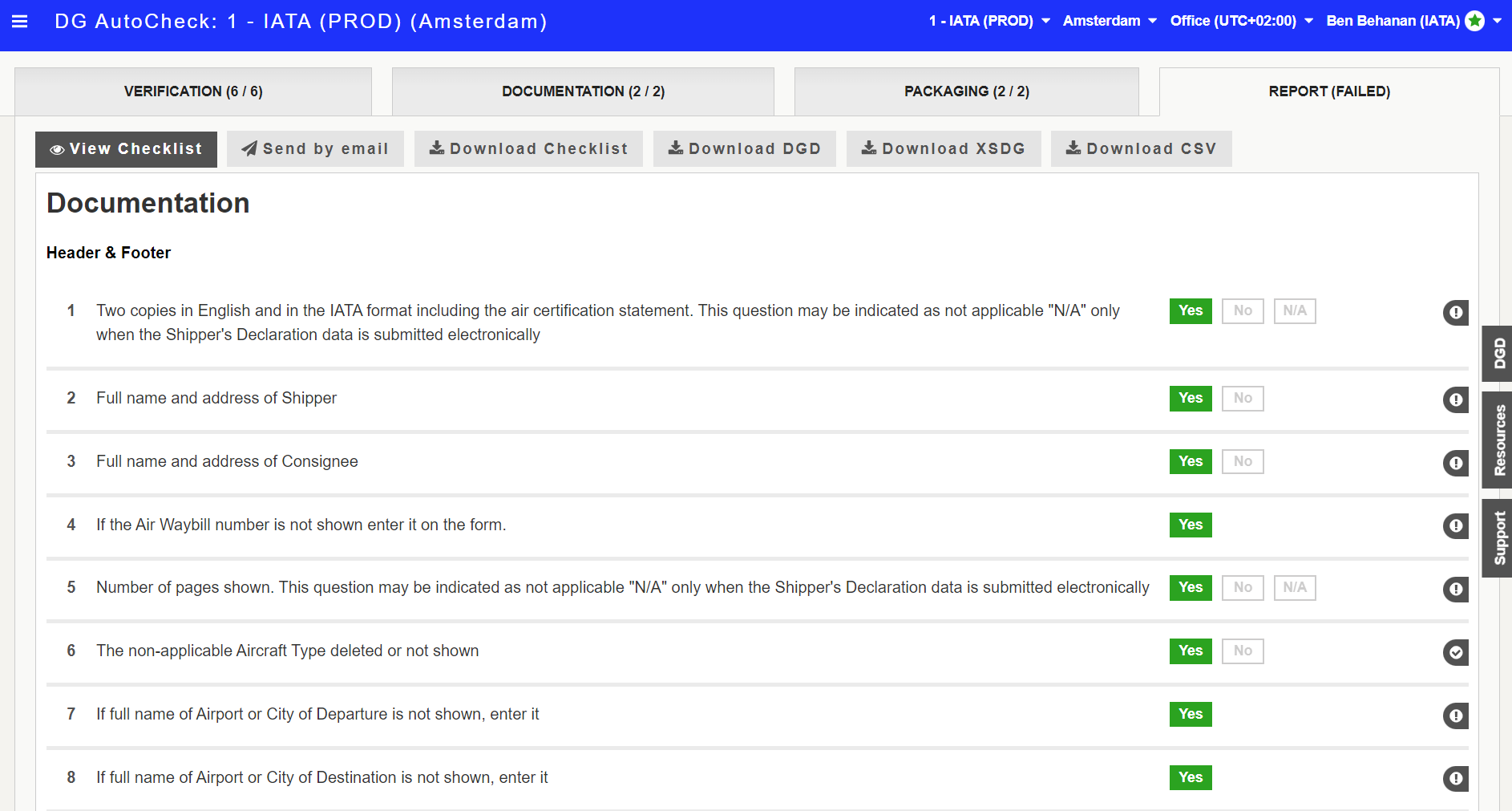Click the DG AutoCheck header title
This screenshot has width=1512, height=811.
[301, 22]
